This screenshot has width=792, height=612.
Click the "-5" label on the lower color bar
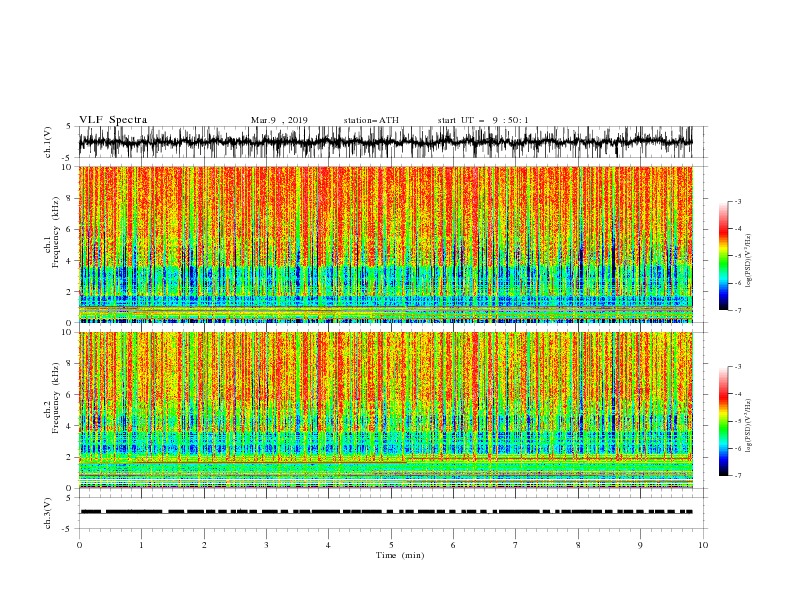pos(737,421)
